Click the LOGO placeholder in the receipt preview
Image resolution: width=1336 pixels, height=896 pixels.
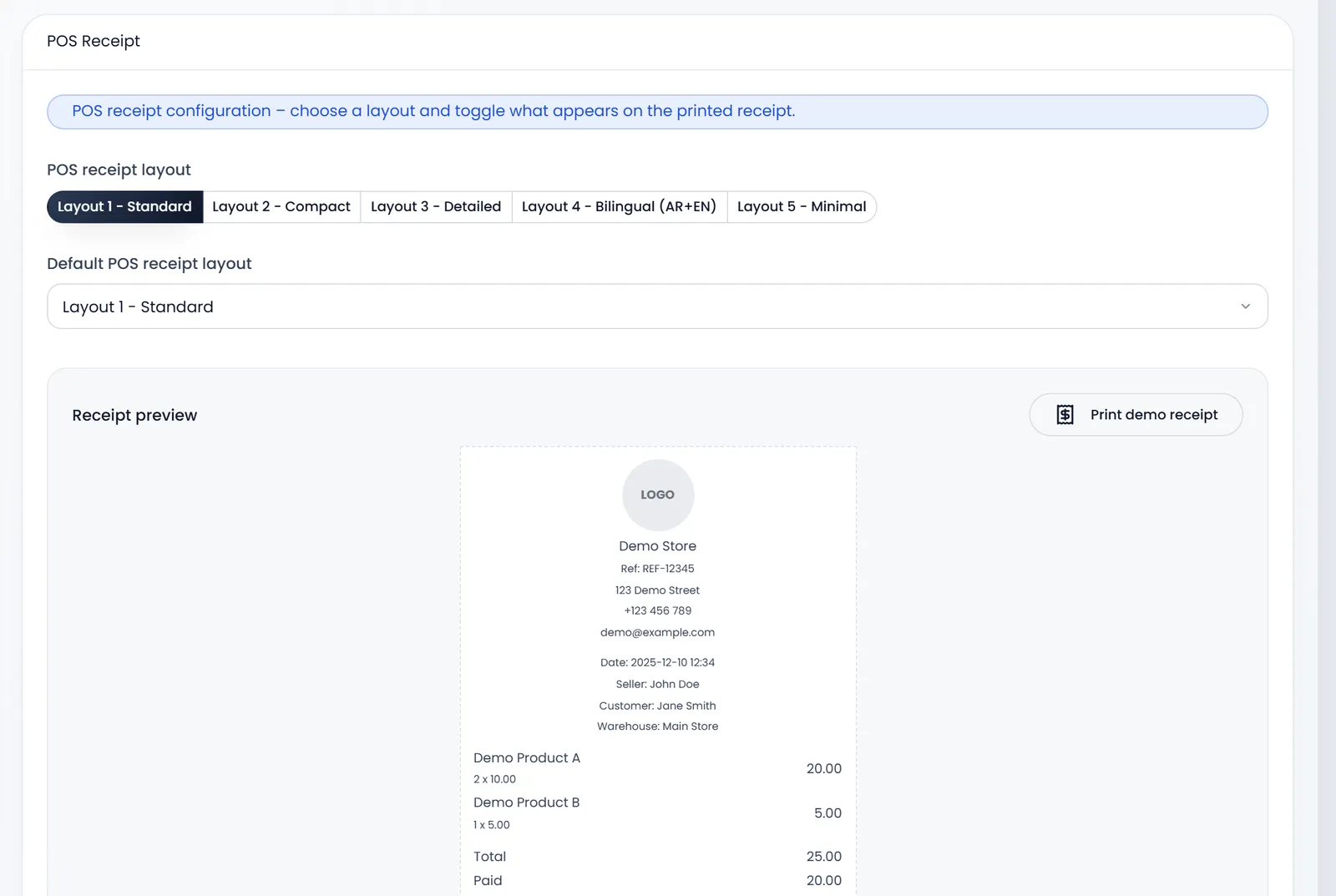(x=658, y=495)
